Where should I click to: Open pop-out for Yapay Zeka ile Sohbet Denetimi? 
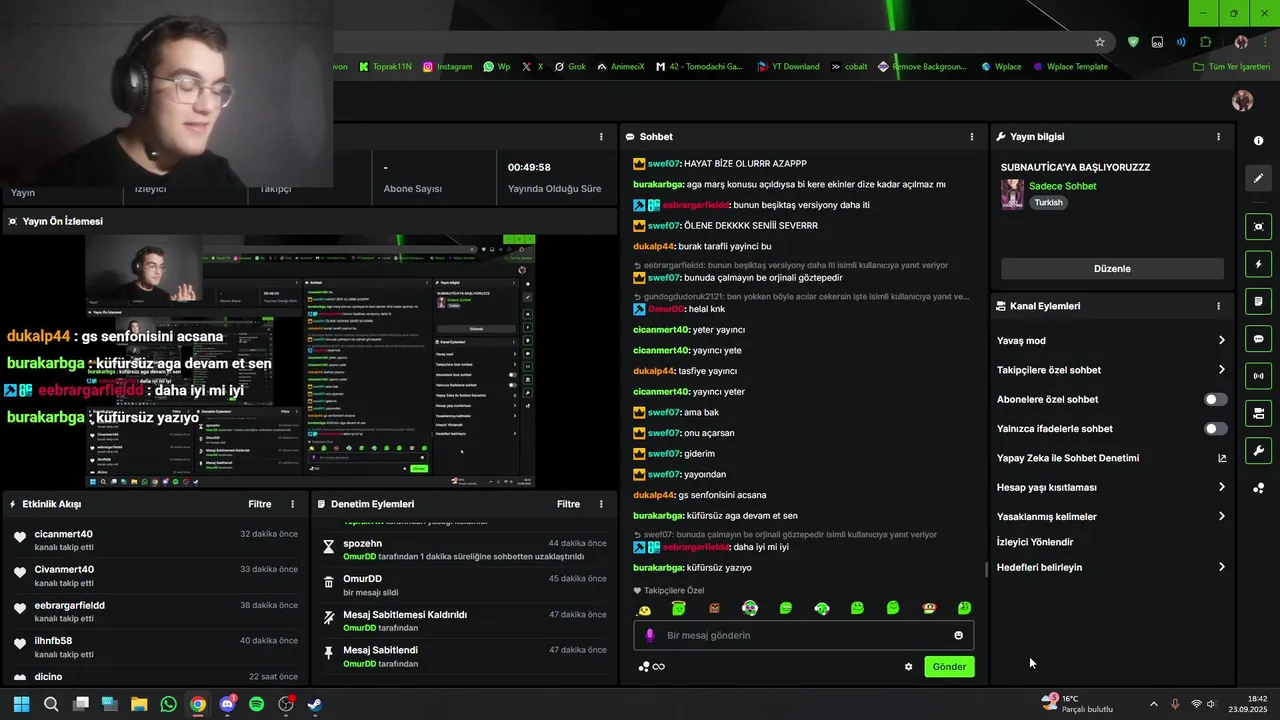pyautogui.click(x=1221, y=458)
